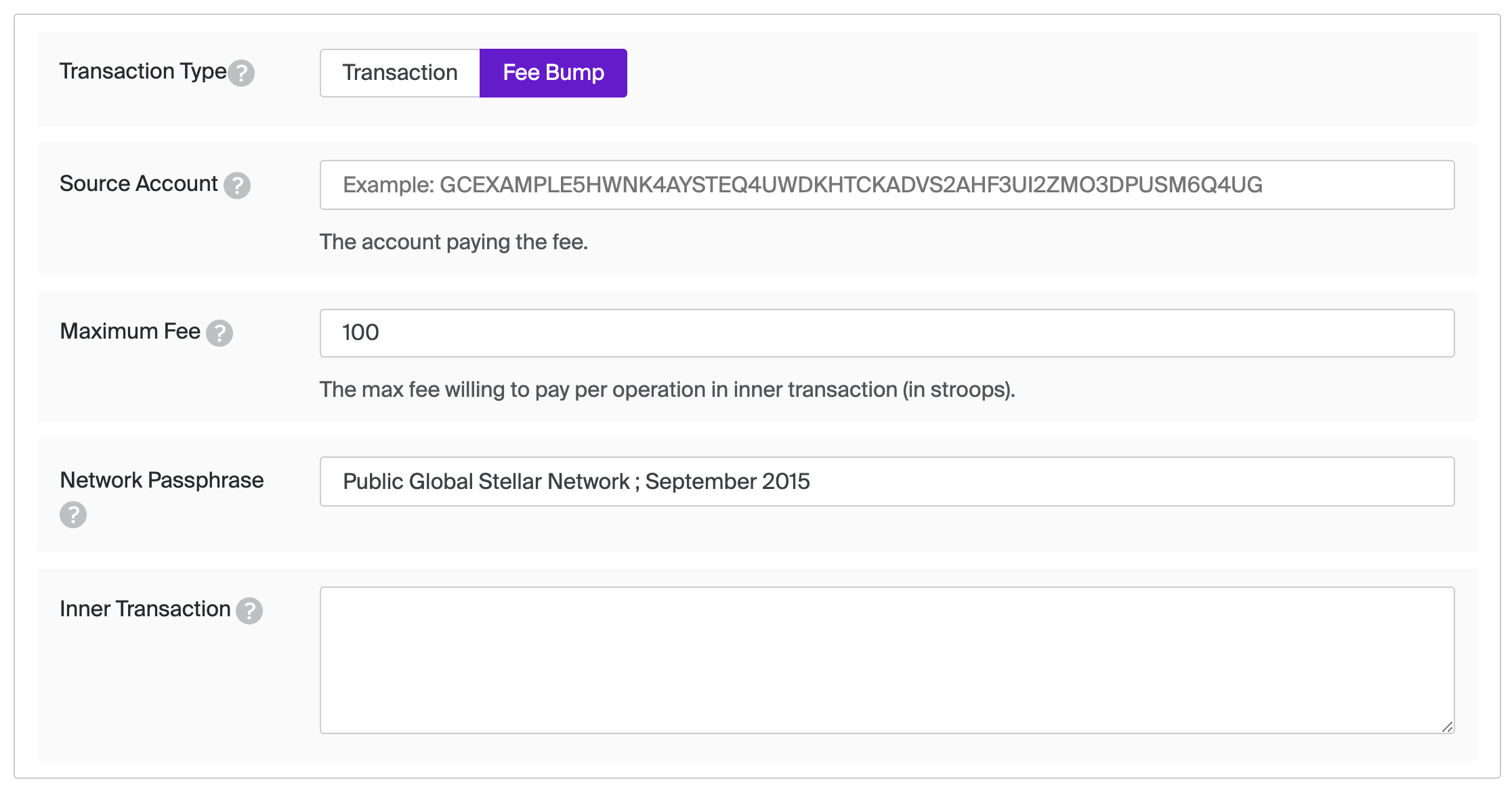Open the Inner Transaction help tooltip

pyautogui.click(x=250, y=610)
